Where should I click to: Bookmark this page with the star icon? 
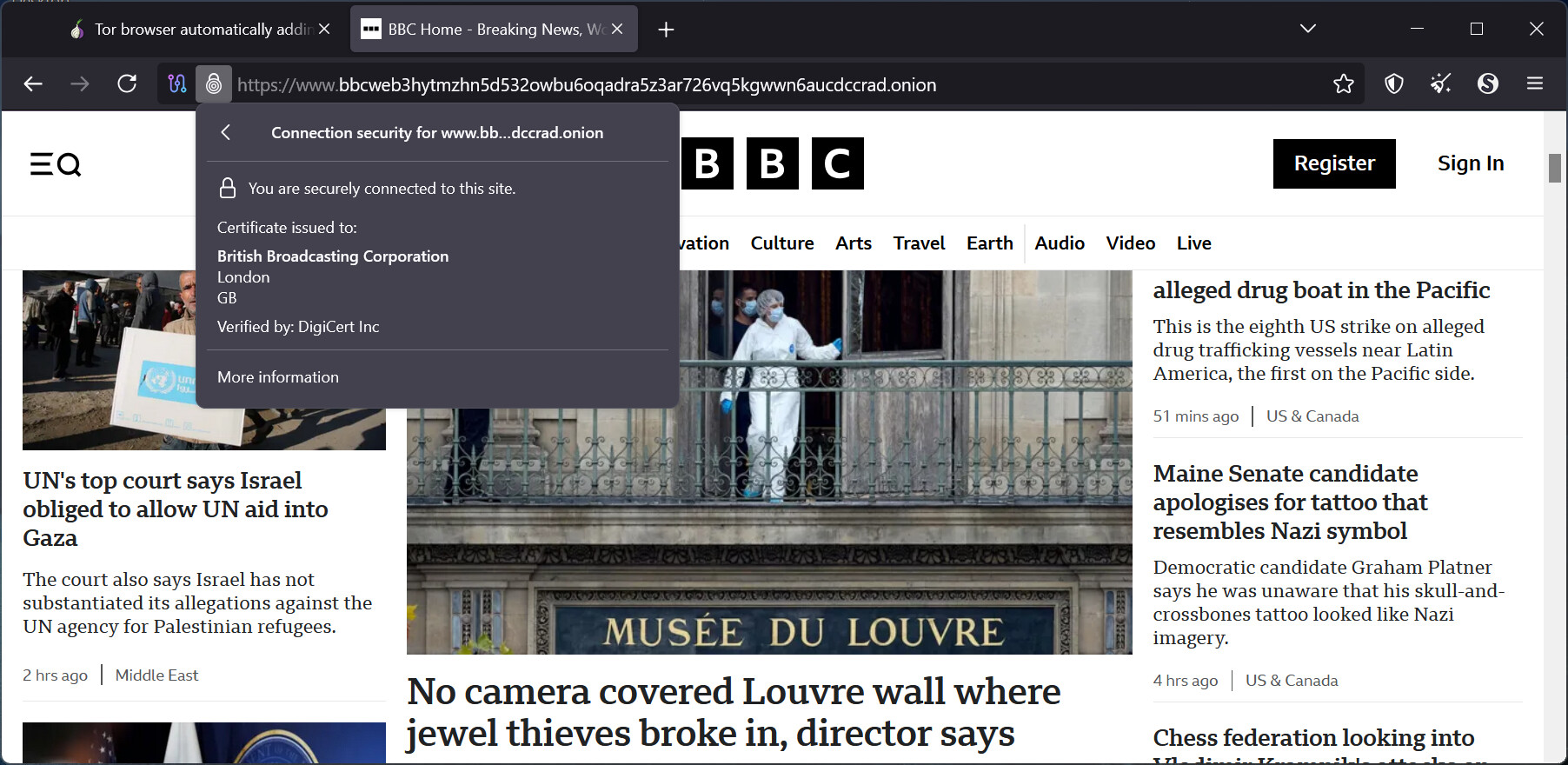click(x=1344, y=83)
